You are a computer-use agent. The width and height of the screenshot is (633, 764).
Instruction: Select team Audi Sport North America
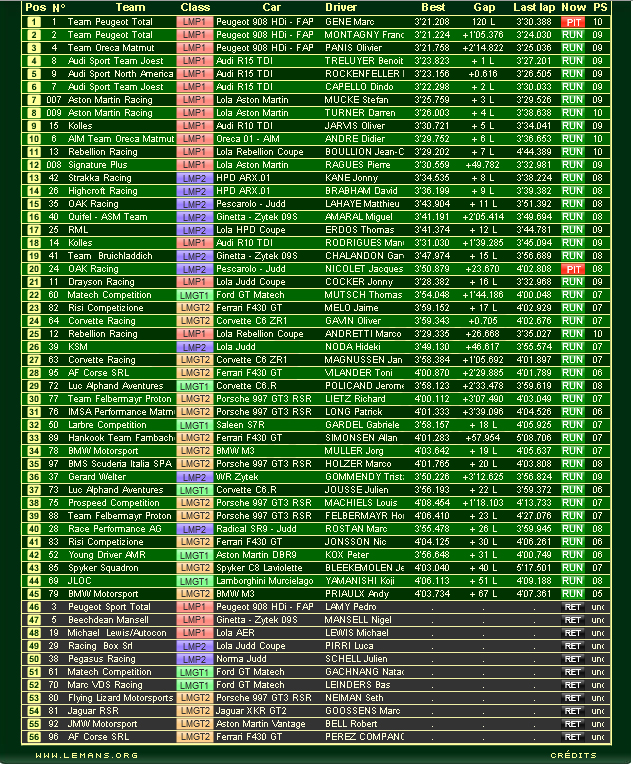pyautogui.click(x=120, y=74)
